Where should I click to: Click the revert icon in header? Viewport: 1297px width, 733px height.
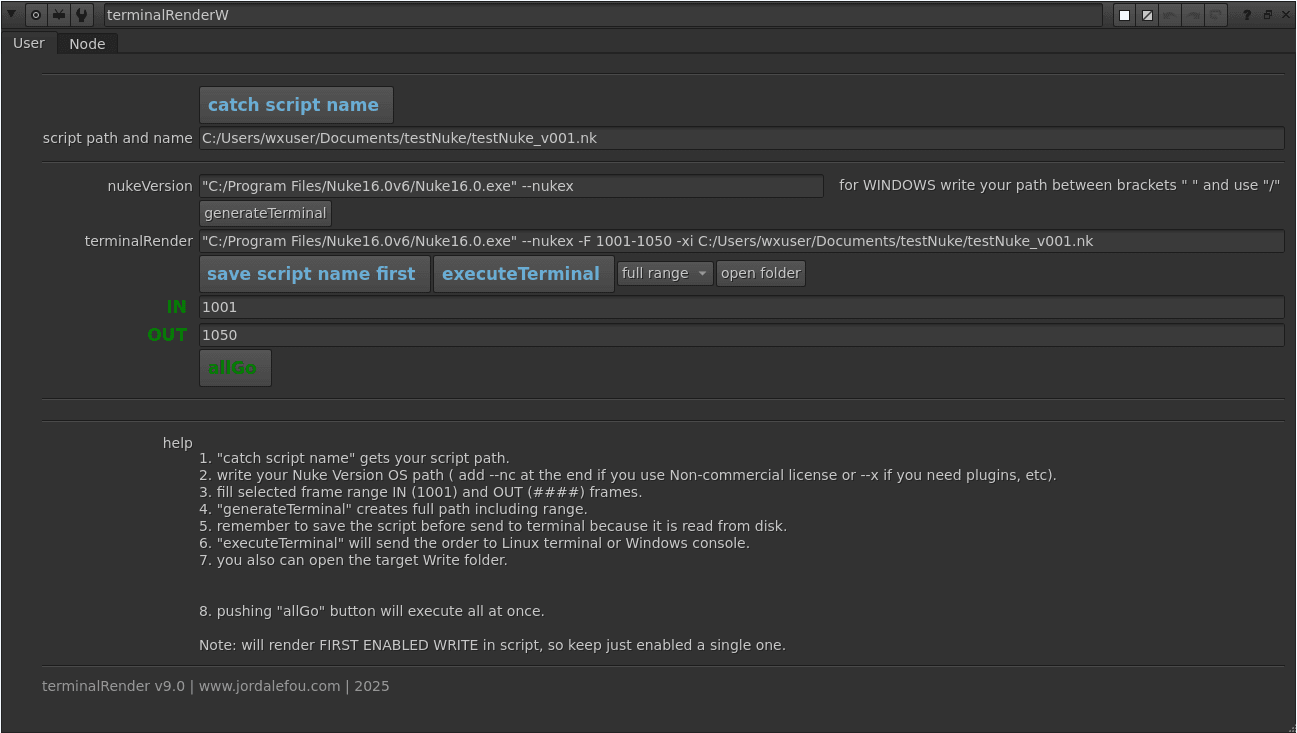[x=1216, y=15]
